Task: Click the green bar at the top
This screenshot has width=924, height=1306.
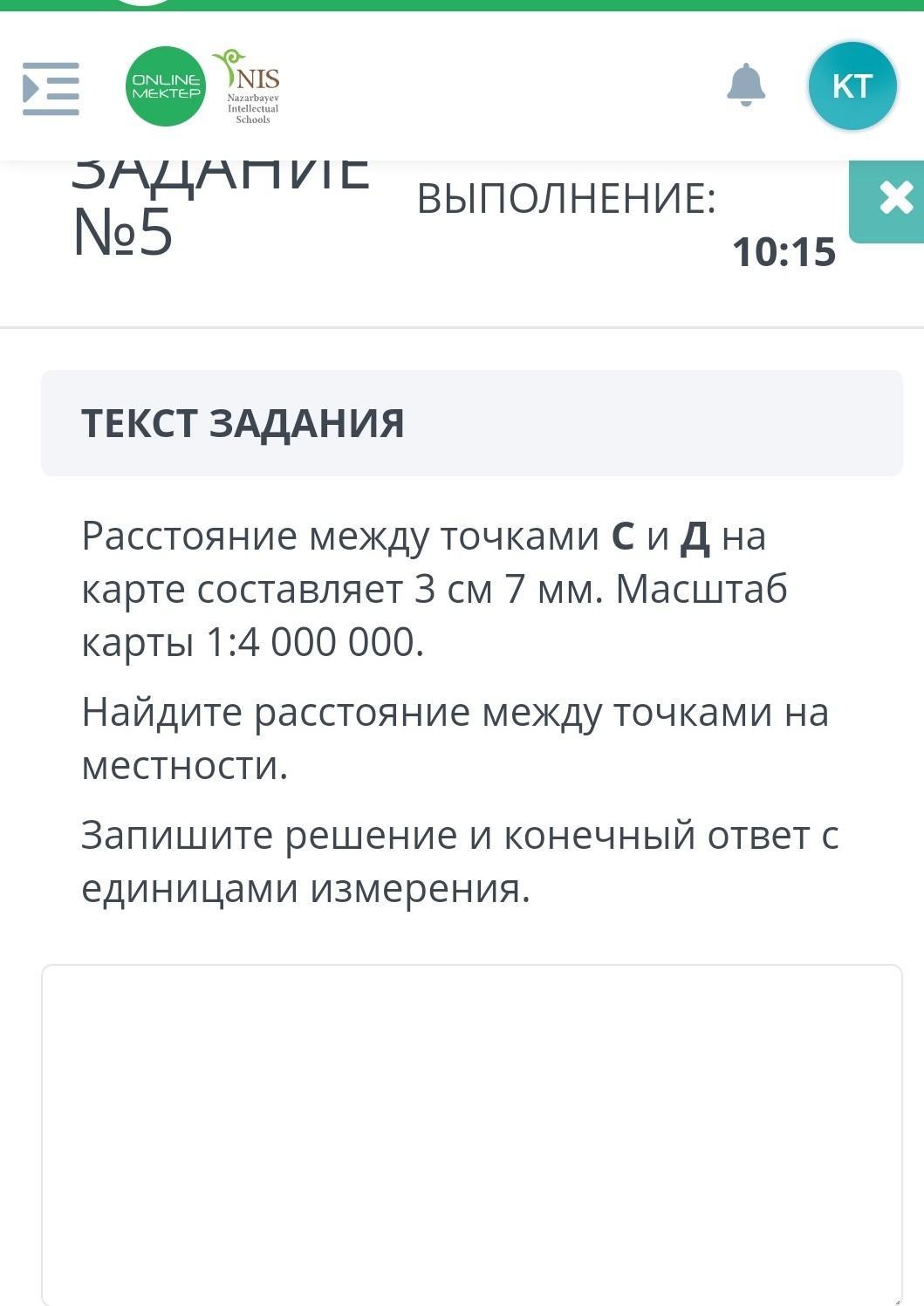Action: [x=462, y=5]
